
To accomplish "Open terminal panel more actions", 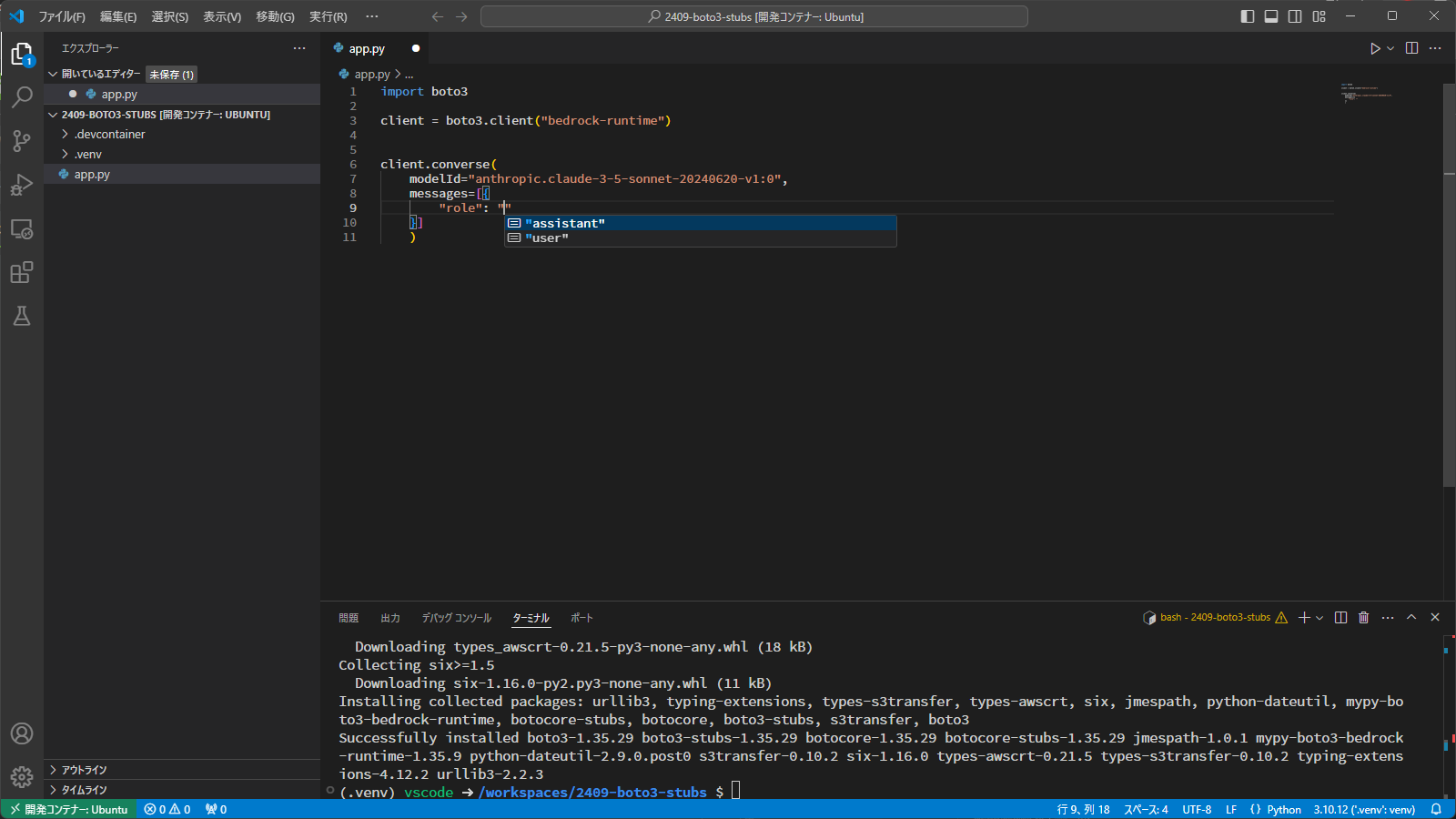I will [x=1388, y=618].
